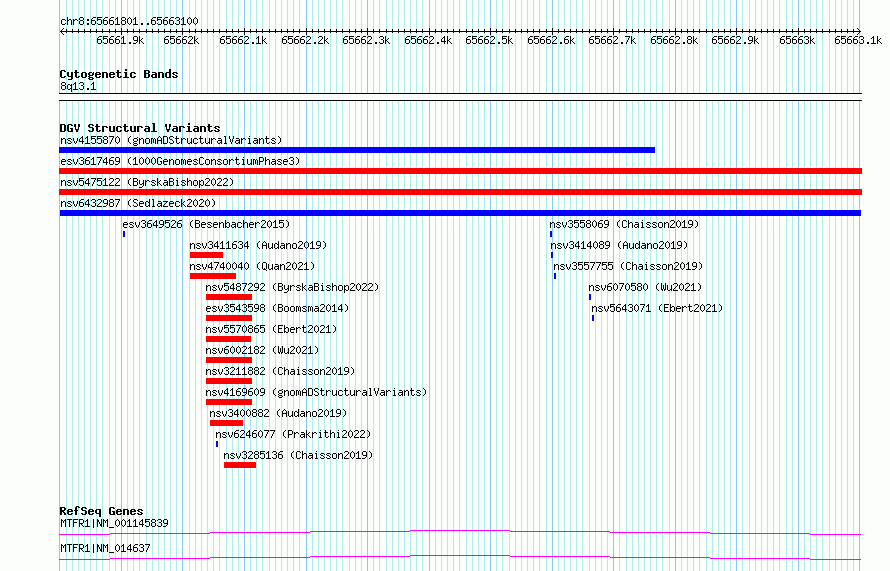Open the esv3617469 1000Genomes variant label

pyautogui.click(x=180, y=161)
